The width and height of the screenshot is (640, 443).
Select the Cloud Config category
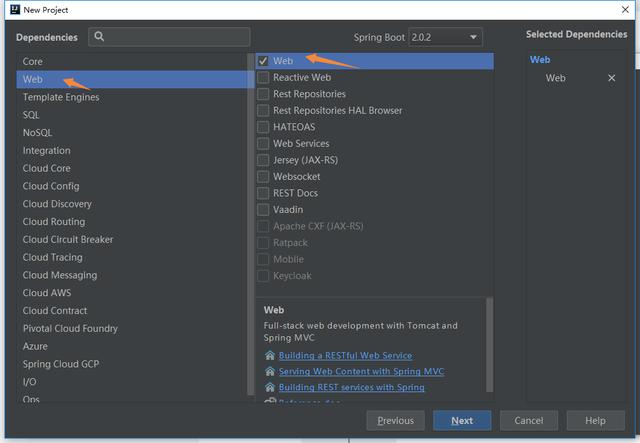[x=133, y=186]
